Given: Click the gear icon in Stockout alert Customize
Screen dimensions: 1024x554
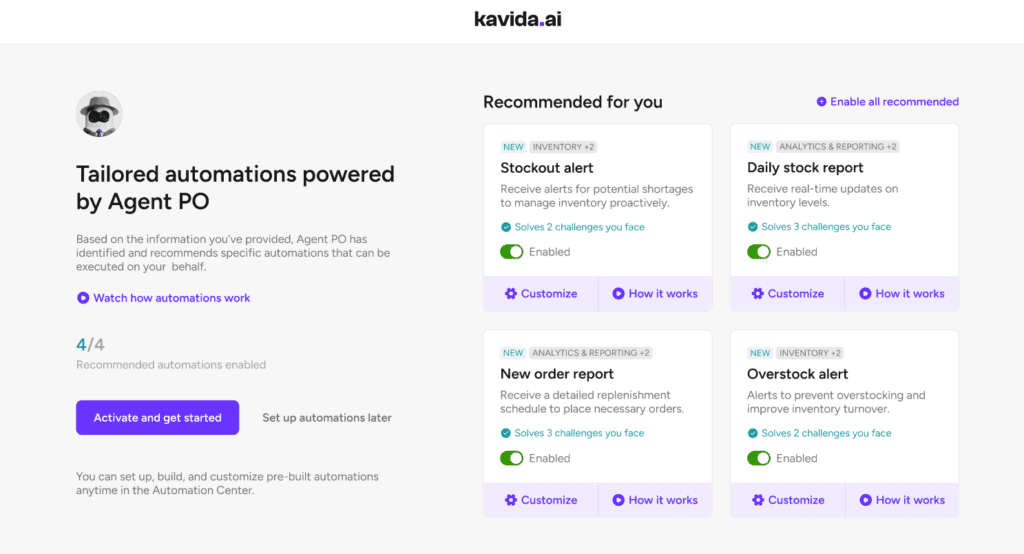Looking at the screenshot, I should tap(511, 294).
